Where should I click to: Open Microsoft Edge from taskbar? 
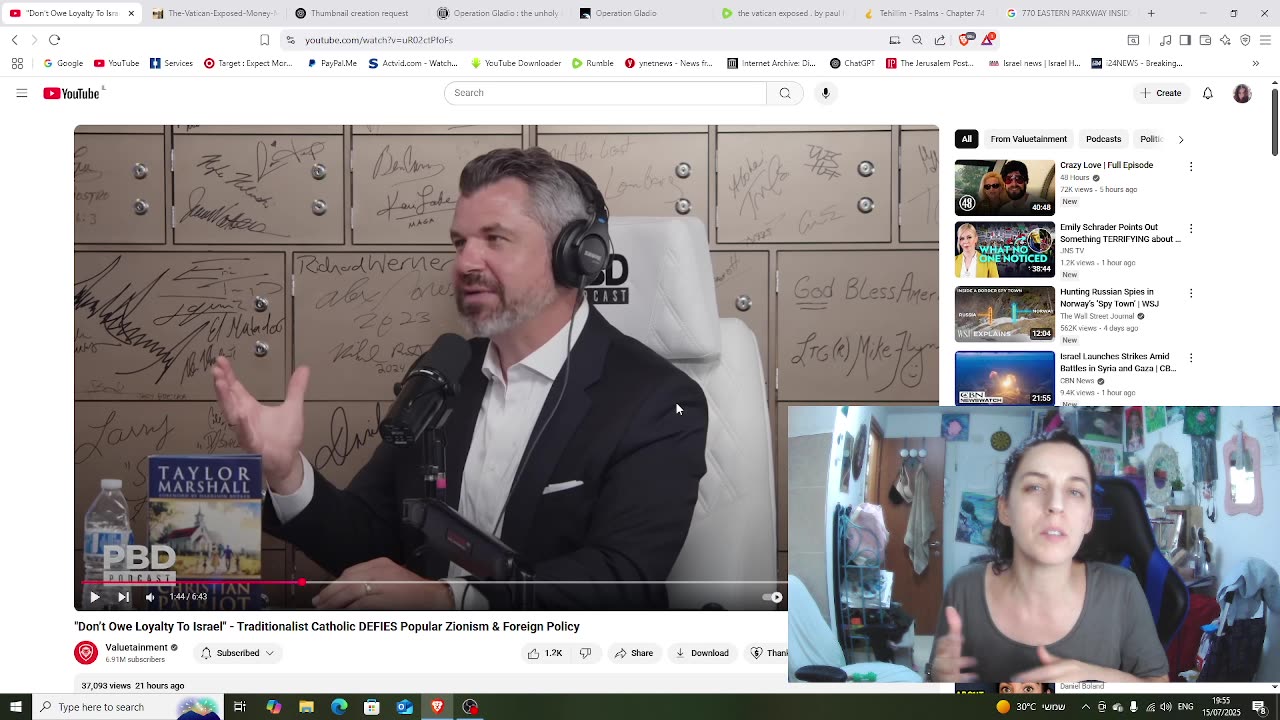339,707
